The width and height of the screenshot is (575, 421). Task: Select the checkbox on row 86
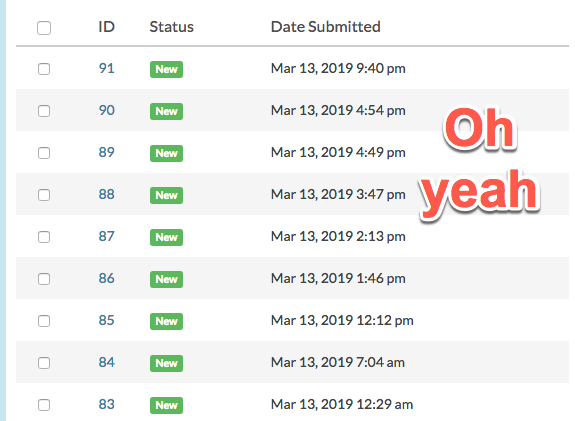tap(44, 279)
